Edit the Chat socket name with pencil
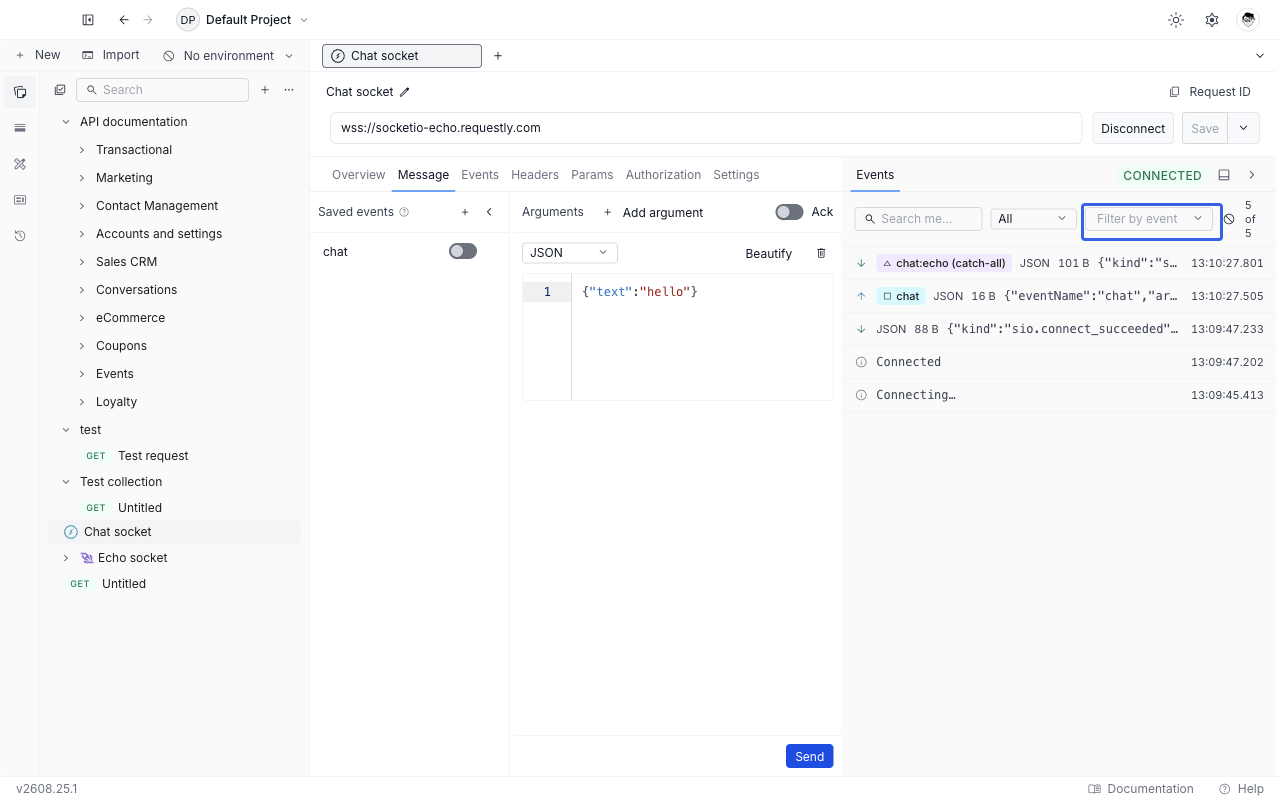The width and height of the screenshot is (1280, 800). click(x=405, y=92)
